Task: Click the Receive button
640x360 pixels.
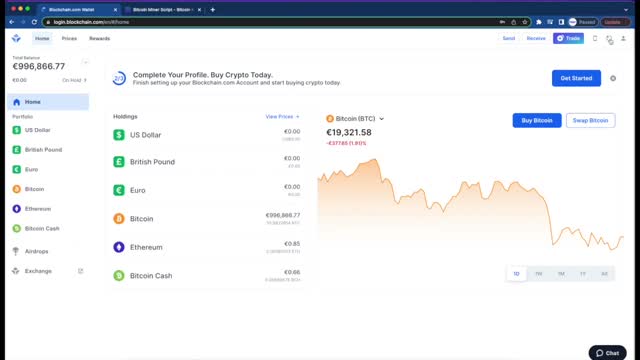Action: click(x=536, y=38)
